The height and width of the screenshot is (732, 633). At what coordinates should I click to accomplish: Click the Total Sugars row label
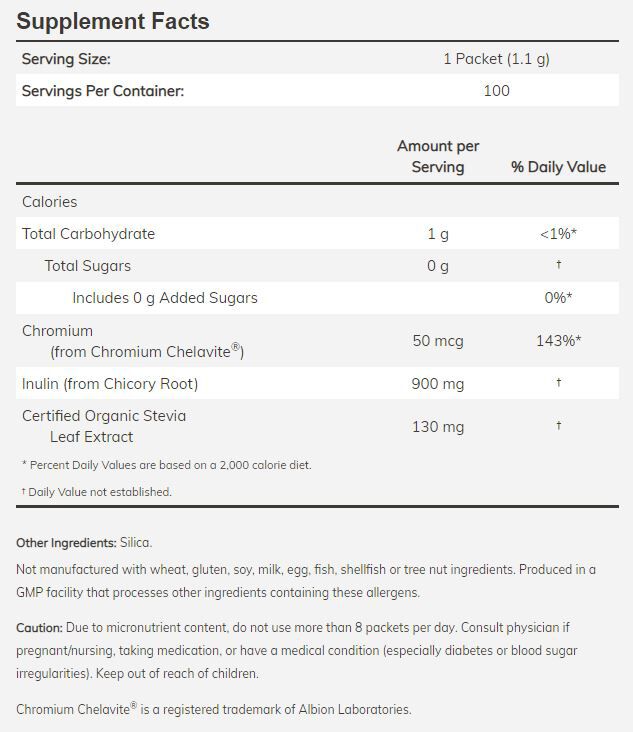click(88, 266)
